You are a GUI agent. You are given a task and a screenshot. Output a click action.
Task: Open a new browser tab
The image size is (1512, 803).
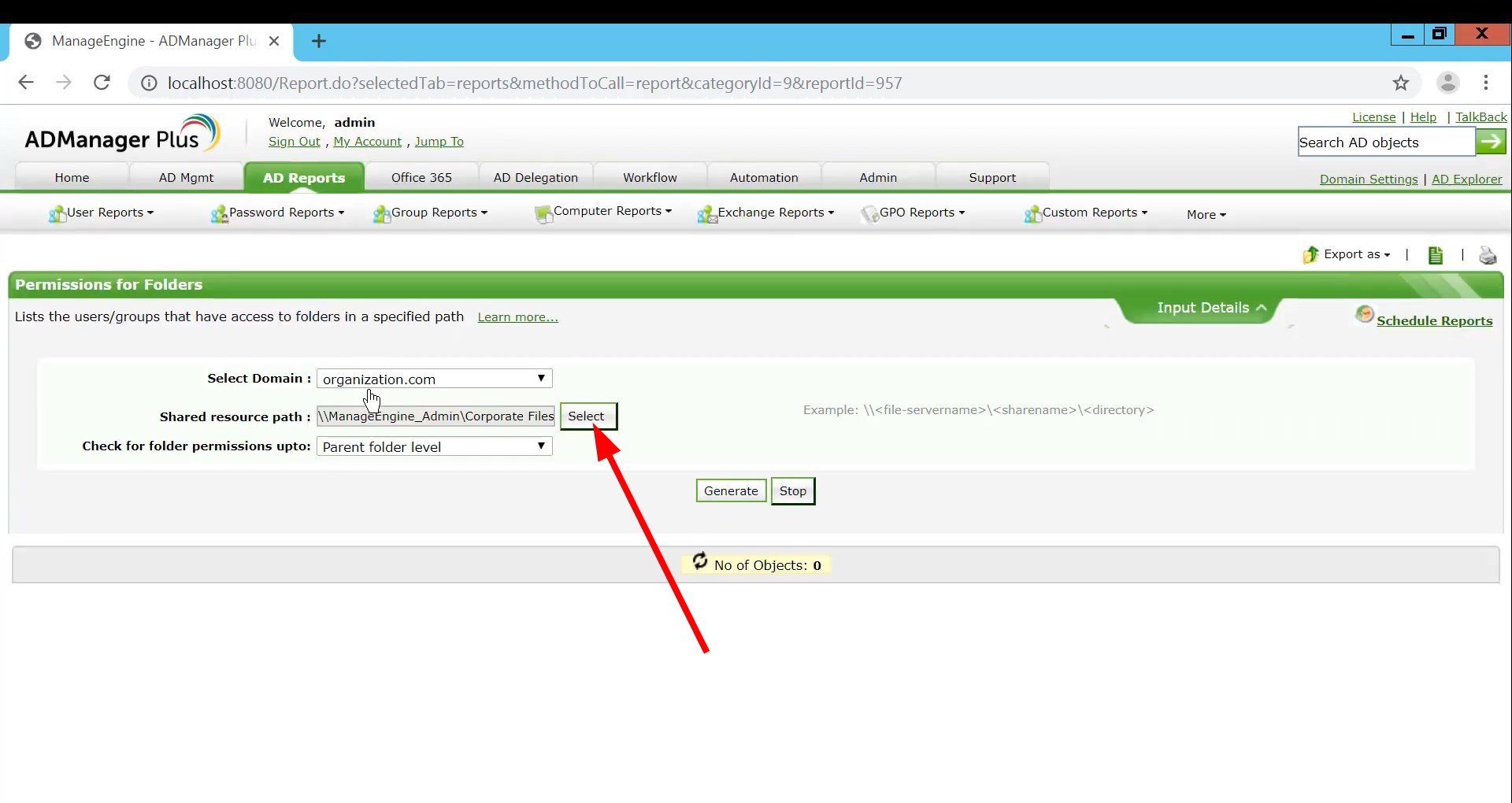pos(319,41)
